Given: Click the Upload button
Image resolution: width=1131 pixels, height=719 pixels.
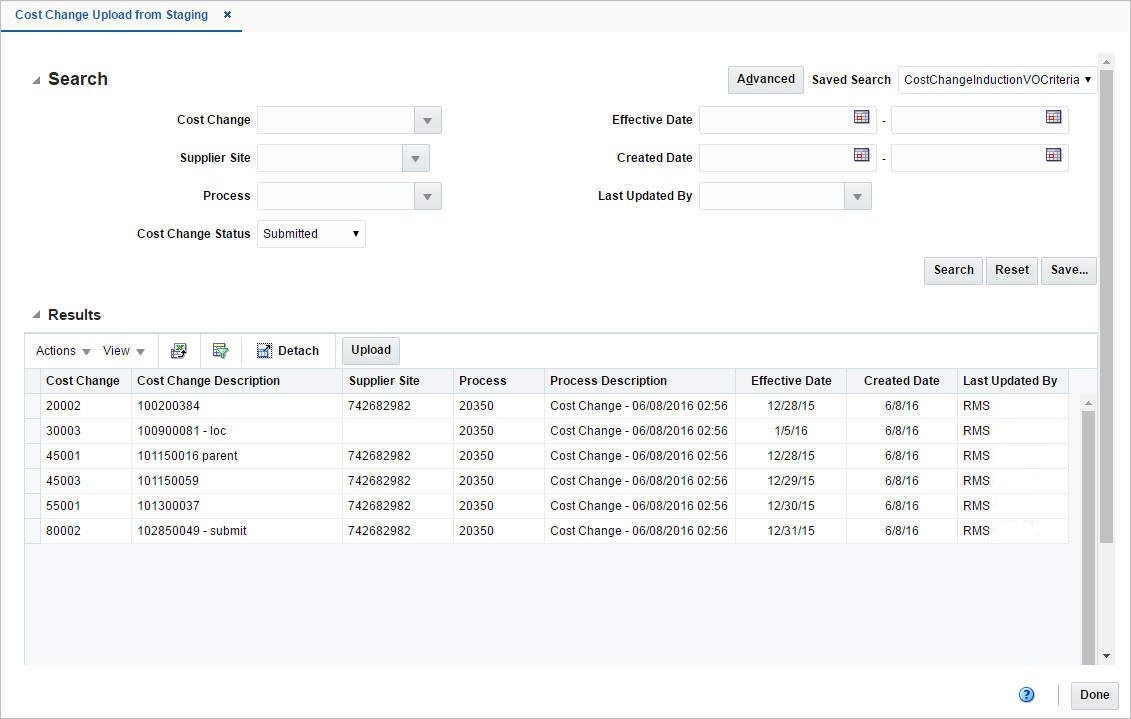Looking at the screenshot, I should coord(370,350).
